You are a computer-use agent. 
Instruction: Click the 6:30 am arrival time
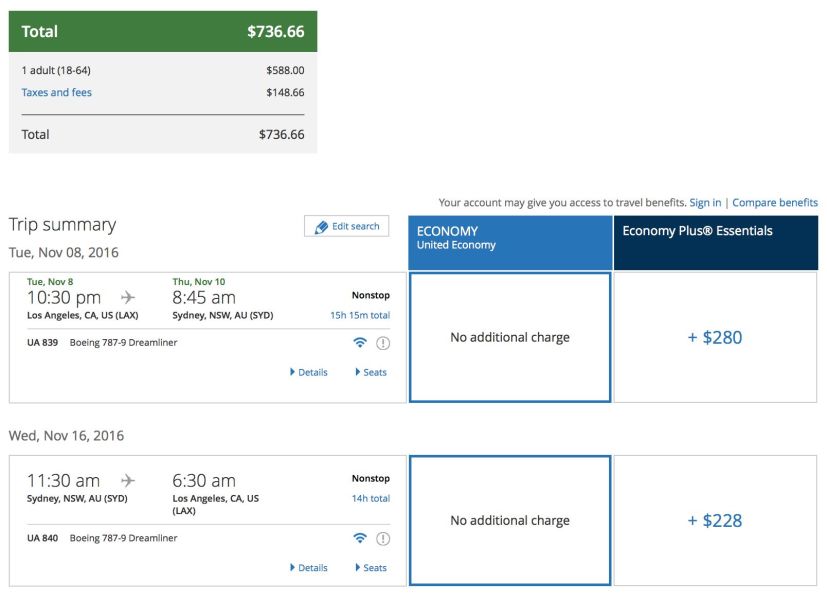point(204,481)
